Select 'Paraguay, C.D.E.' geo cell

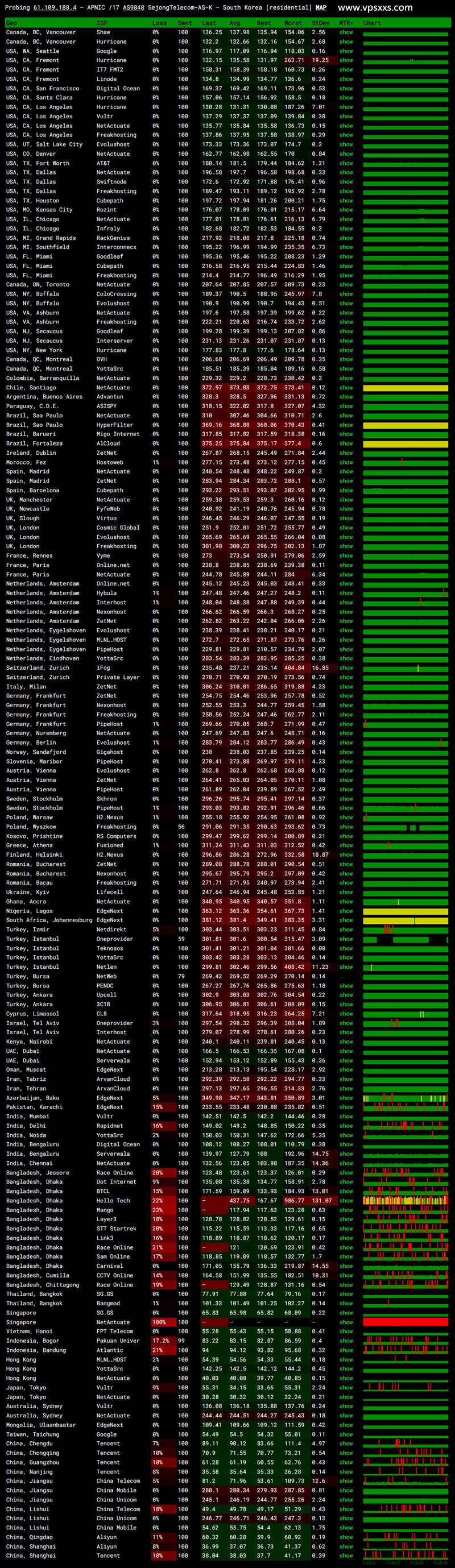tap(32, 406)
